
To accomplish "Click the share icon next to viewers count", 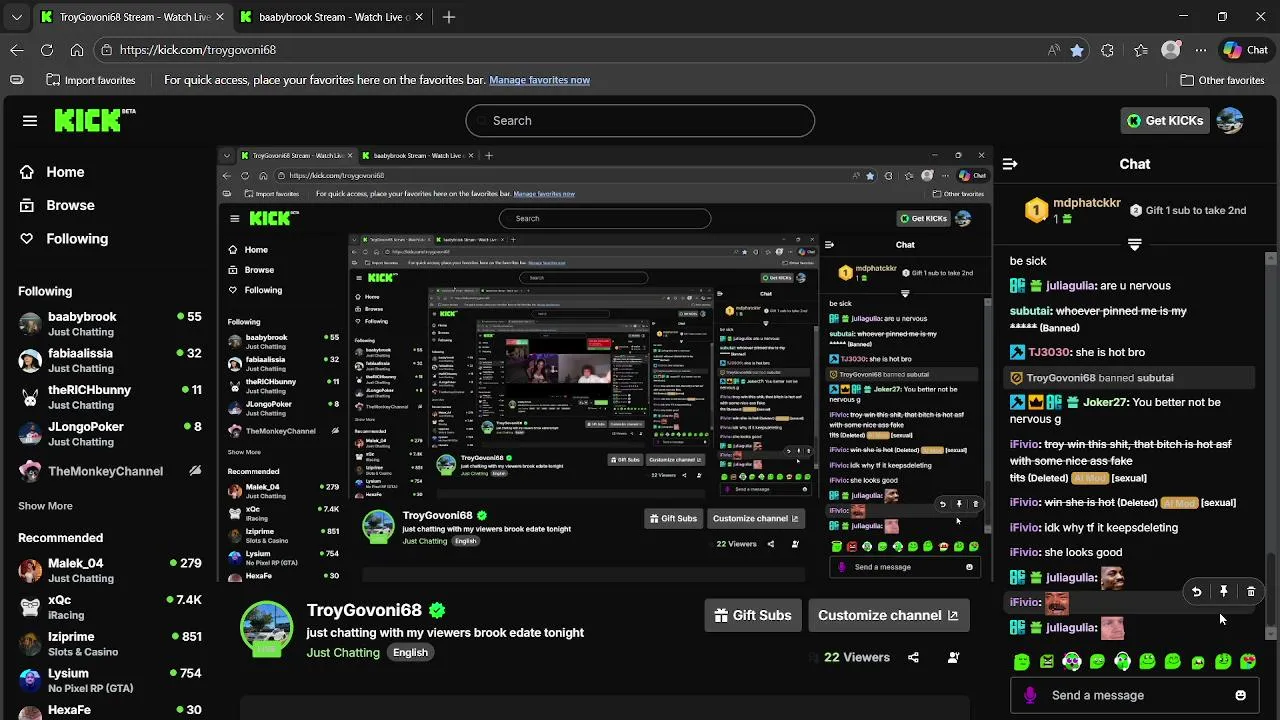I will 913,657.
